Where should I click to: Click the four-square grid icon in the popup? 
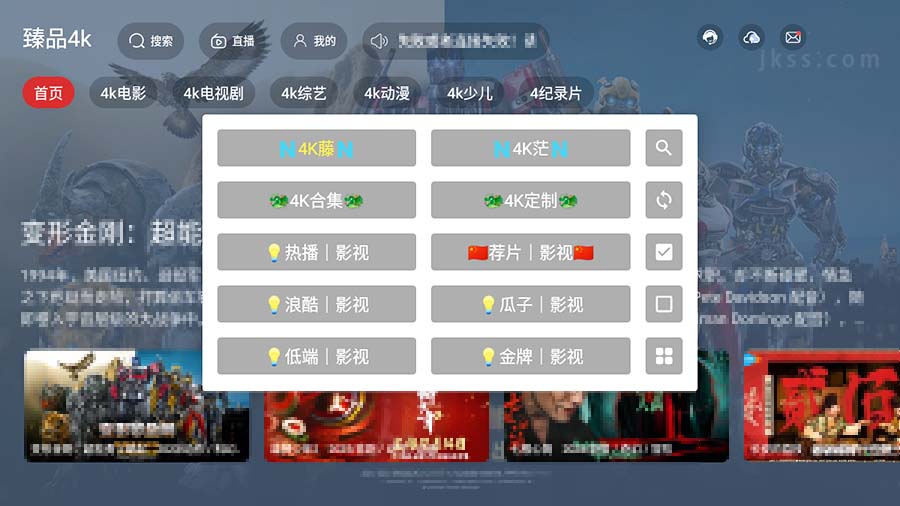coord(664,356)
